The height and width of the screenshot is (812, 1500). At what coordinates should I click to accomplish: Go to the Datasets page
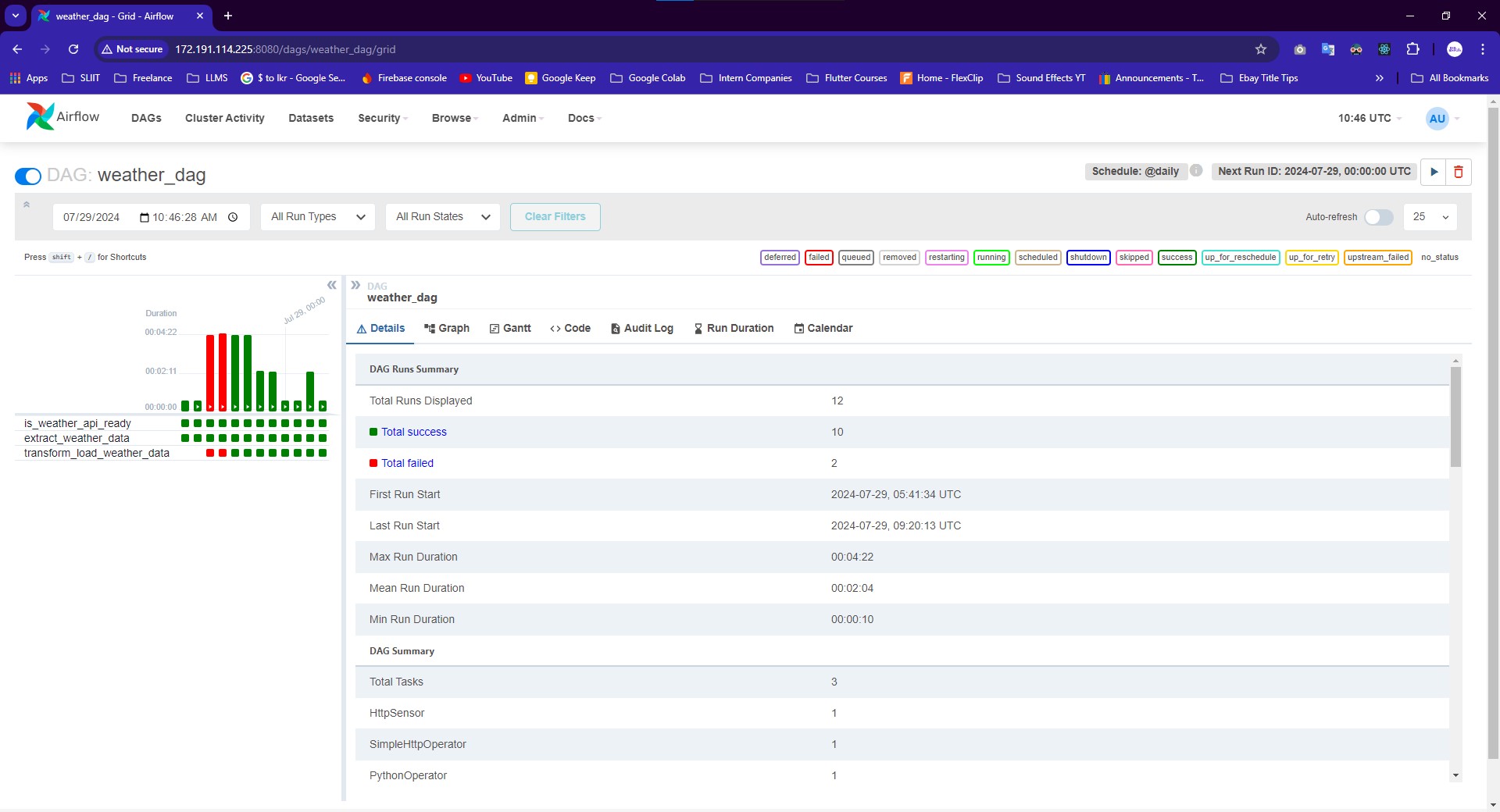tap(311, 118)
